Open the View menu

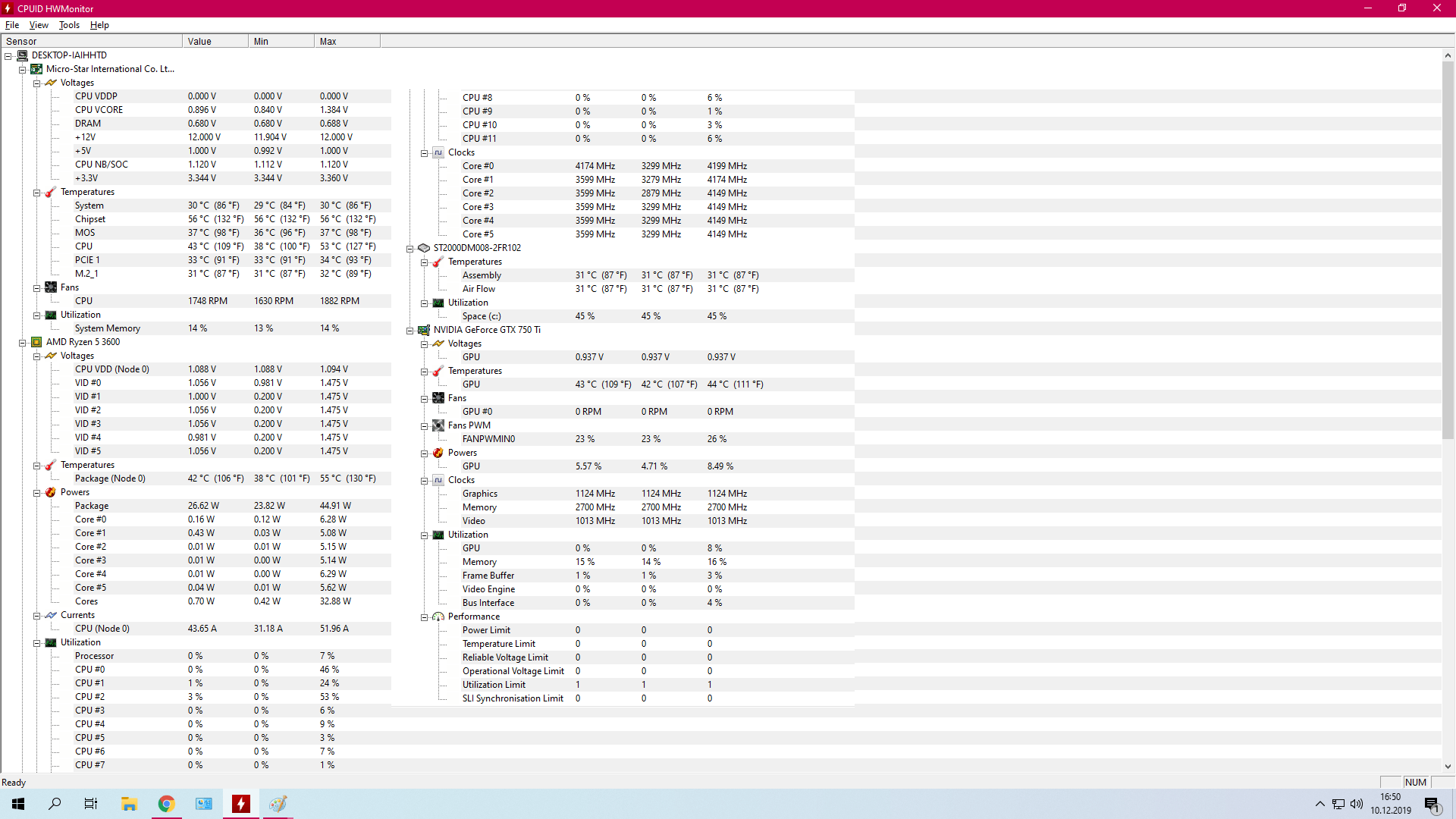(x=39, y=25)
